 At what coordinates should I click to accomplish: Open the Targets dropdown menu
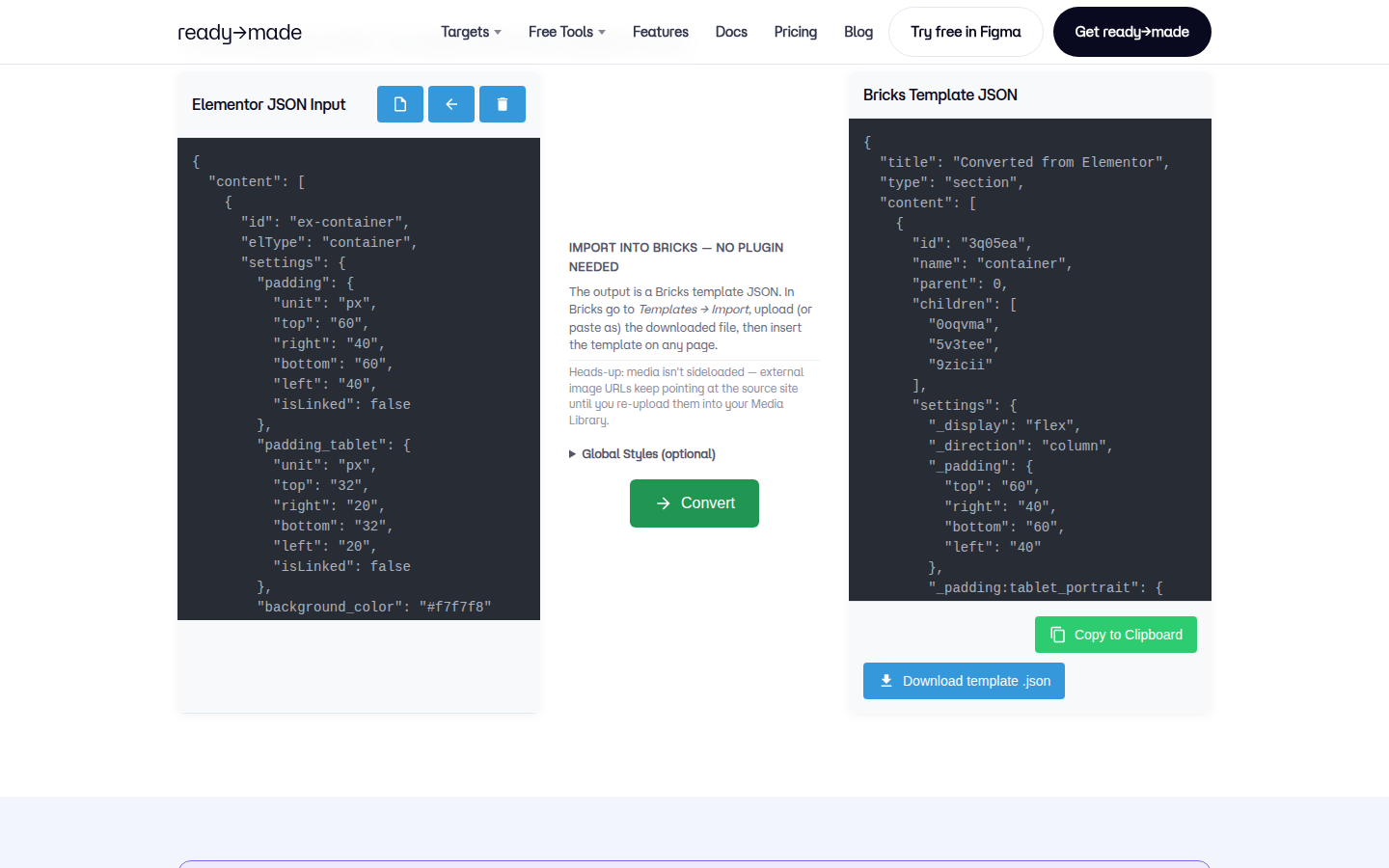pos(471,32)
